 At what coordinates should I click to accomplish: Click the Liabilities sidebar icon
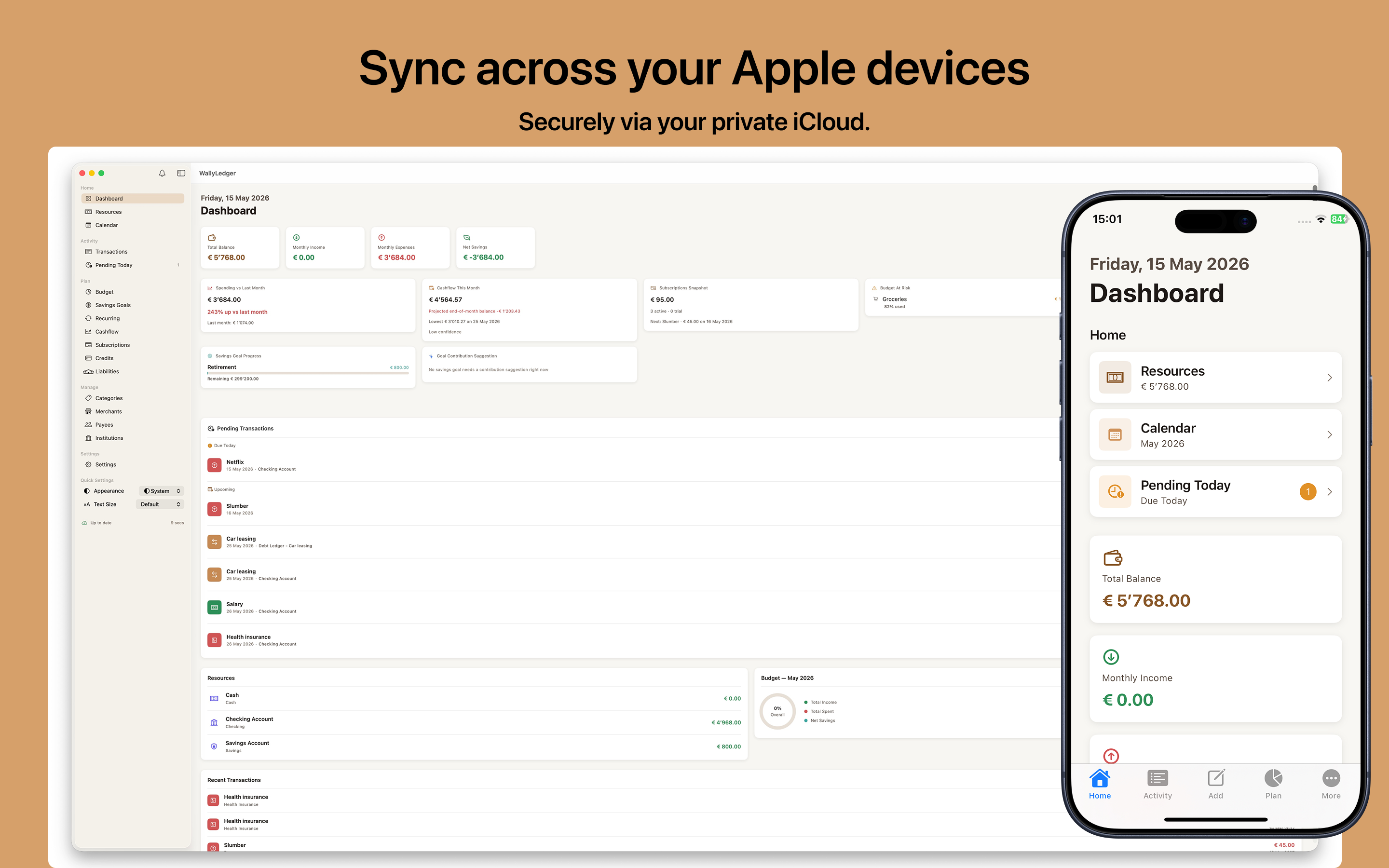(88, 371)
